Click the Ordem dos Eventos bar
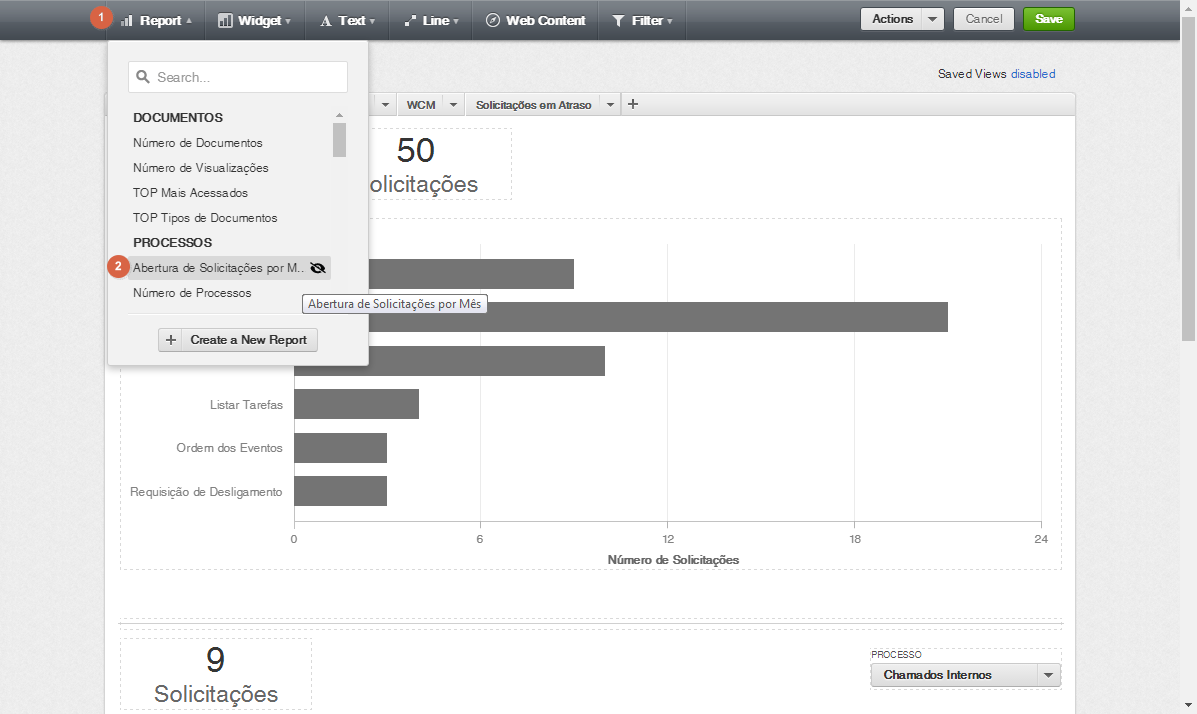Image resolution: width=1197 pixels, height=714 pixels. (x=340, y=447)
